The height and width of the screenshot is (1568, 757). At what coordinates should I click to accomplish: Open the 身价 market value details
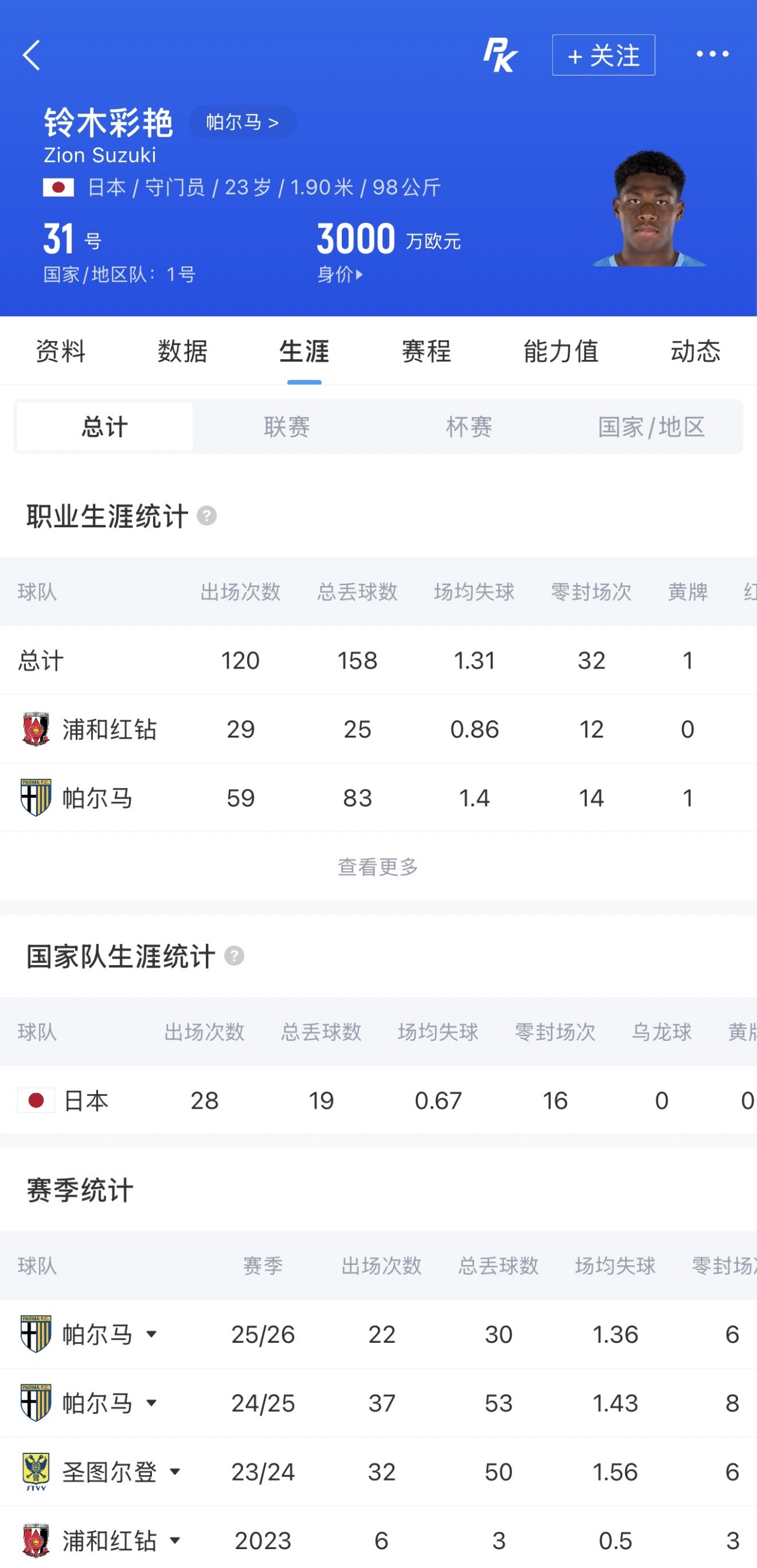pos(340,274)
